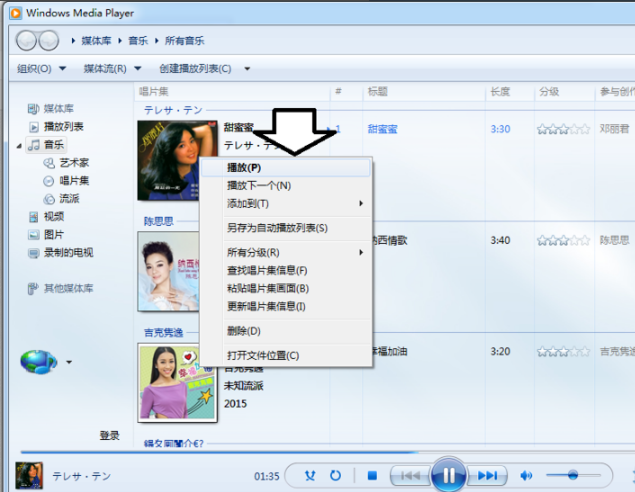Sort by the 唱片集 column header
Image resolution: width=635 pixels, height=492 pixels.
[x=232, y=92]
